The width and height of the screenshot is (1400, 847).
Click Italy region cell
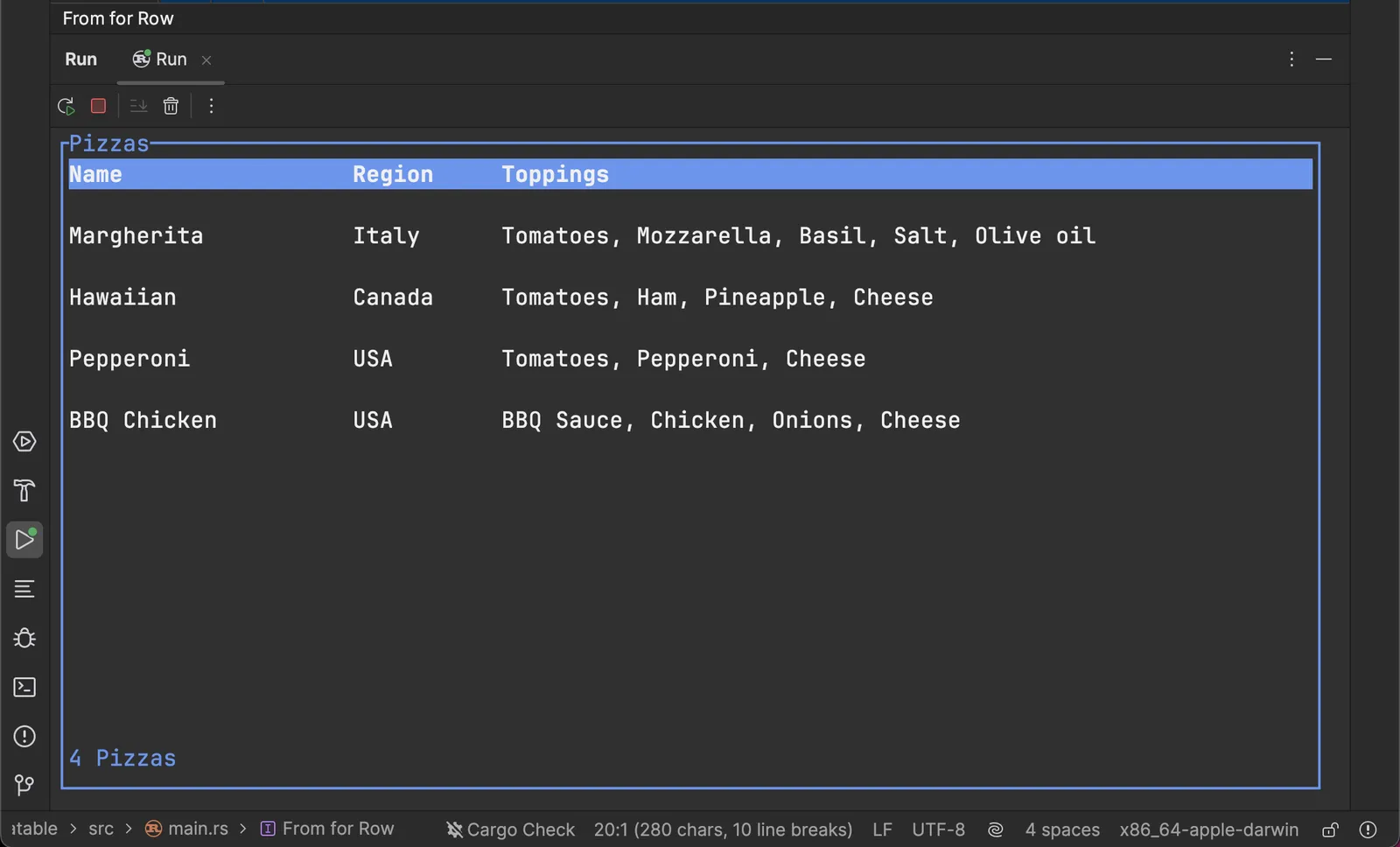click(x=386, y=235)
